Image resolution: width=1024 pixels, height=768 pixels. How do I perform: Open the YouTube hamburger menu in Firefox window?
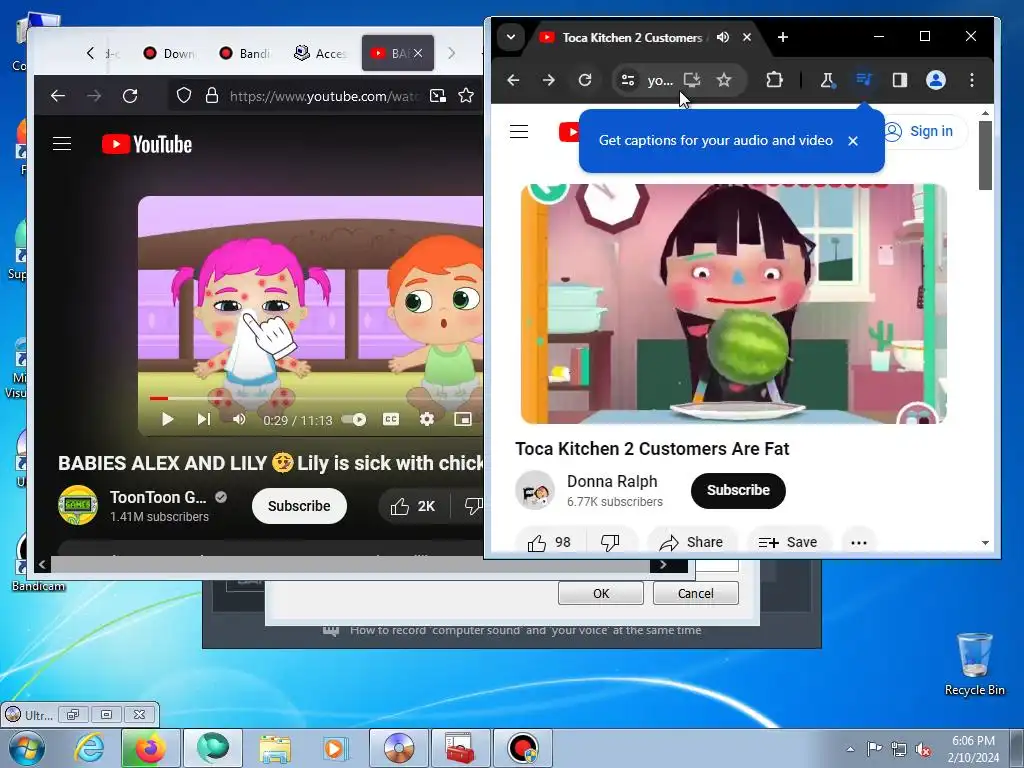(62, 144)
